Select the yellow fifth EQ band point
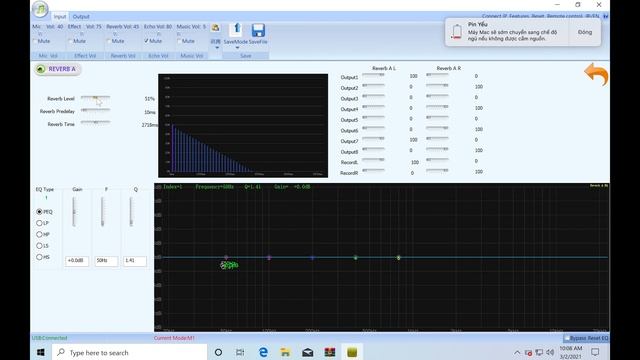Screen dimensions: 640x360 [x=398, y=258]
